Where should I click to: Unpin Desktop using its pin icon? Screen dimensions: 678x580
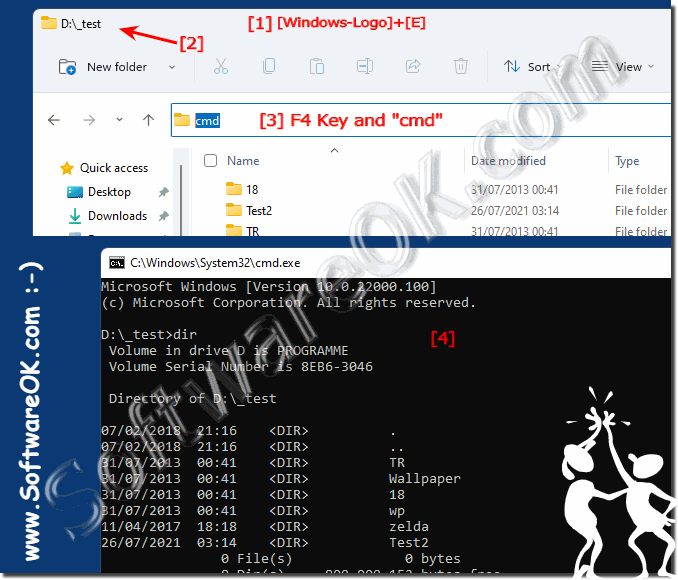(x=163, y=192)
